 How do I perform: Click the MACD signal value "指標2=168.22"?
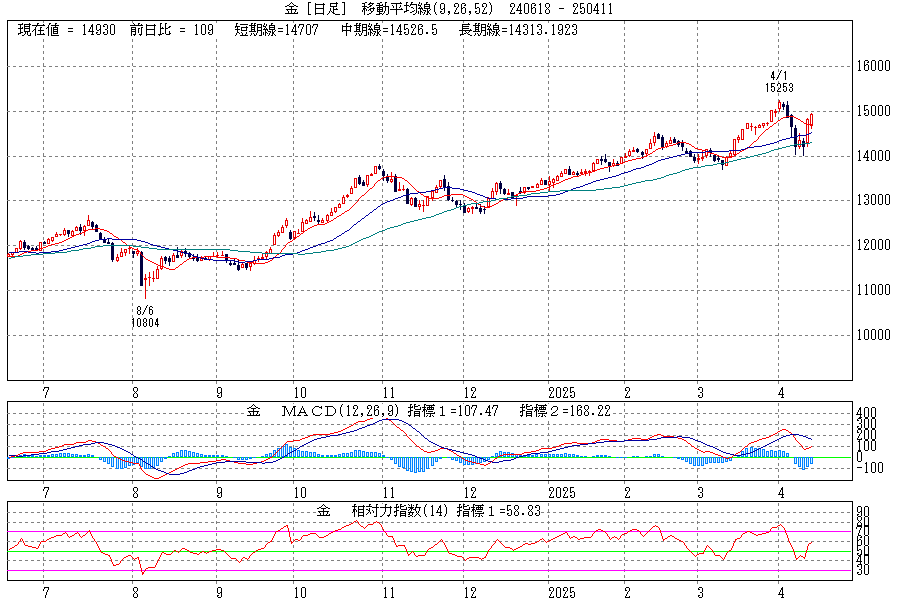click(x=565, y=411)
